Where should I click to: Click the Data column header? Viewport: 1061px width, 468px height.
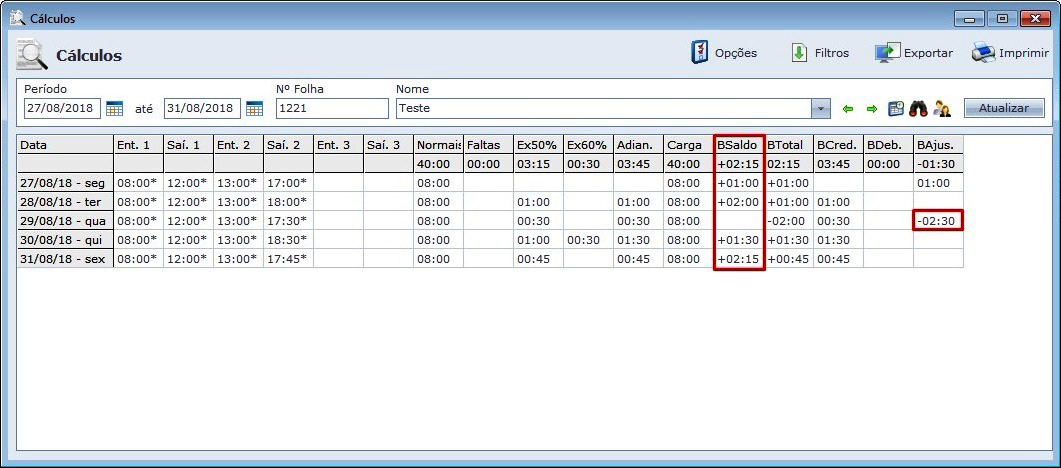65,145
